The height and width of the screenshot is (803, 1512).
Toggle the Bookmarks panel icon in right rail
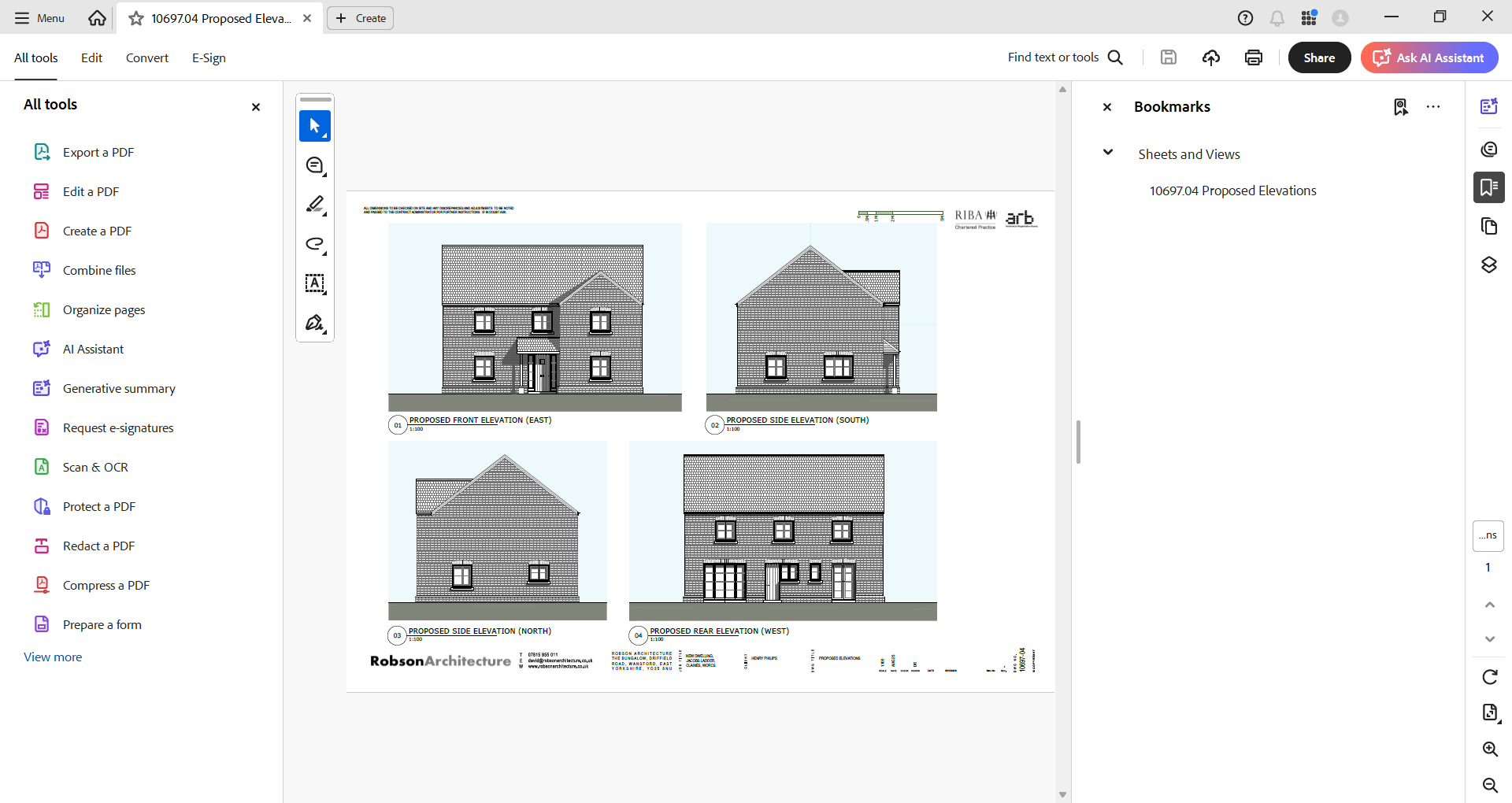coord(1488,187)
